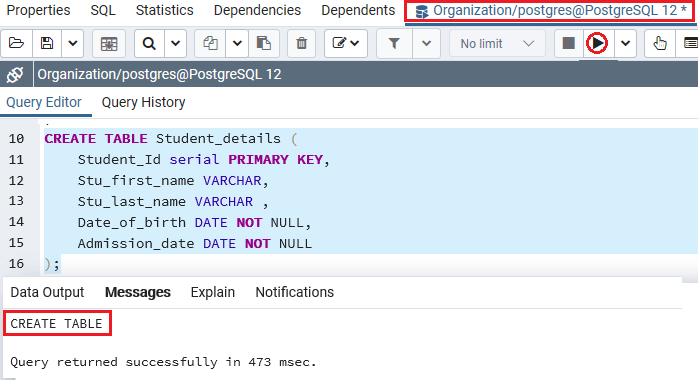Delete rows with the trash icon
Viewport: 698px width, 380px height.
(301, 44)
